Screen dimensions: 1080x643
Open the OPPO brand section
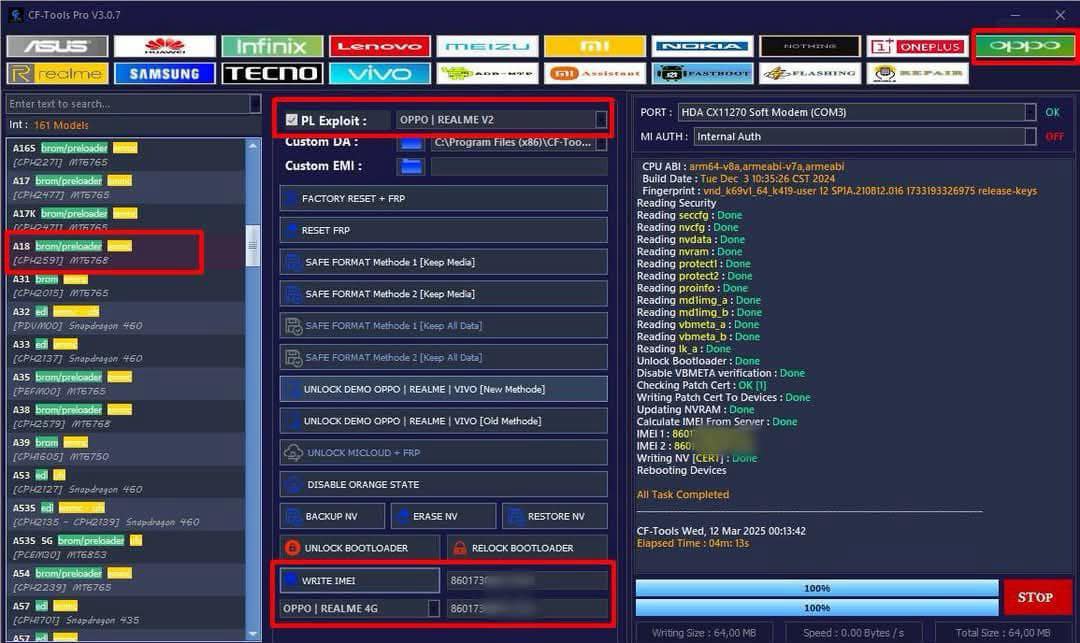(x=1025, y=46)
